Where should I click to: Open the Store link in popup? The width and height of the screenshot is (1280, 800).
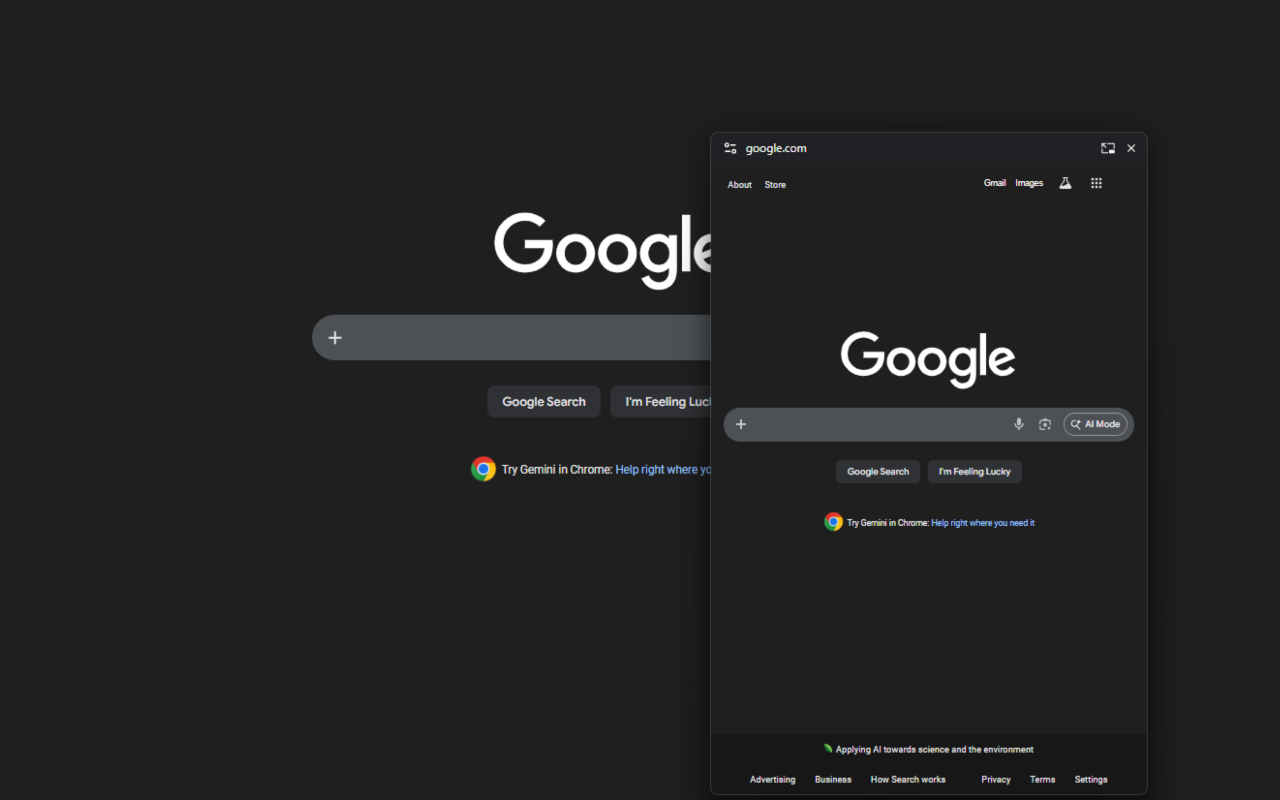(x=775, y=185)
